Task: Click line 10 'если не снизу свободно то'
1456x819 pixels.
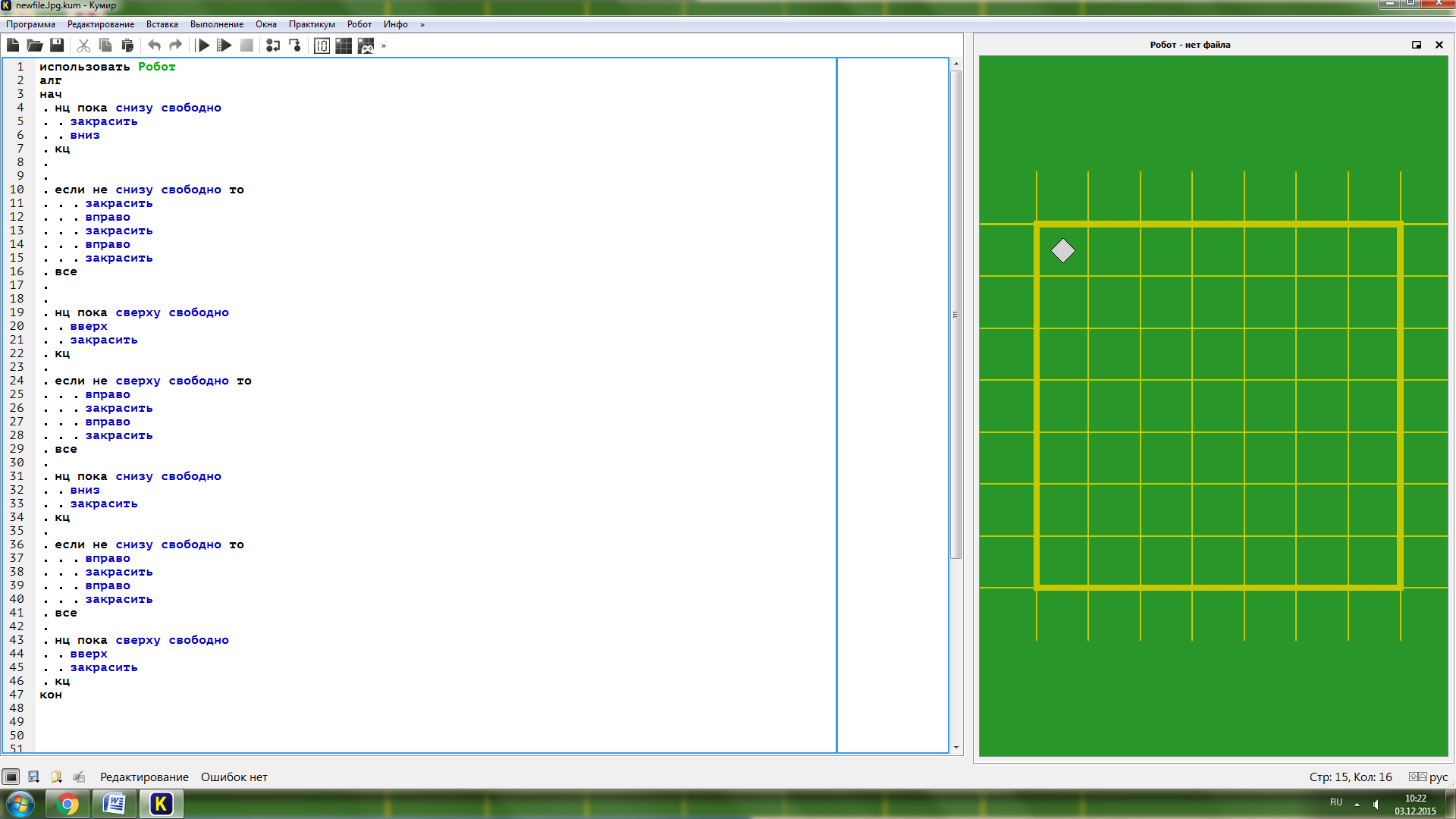Action: coord(149,190)
